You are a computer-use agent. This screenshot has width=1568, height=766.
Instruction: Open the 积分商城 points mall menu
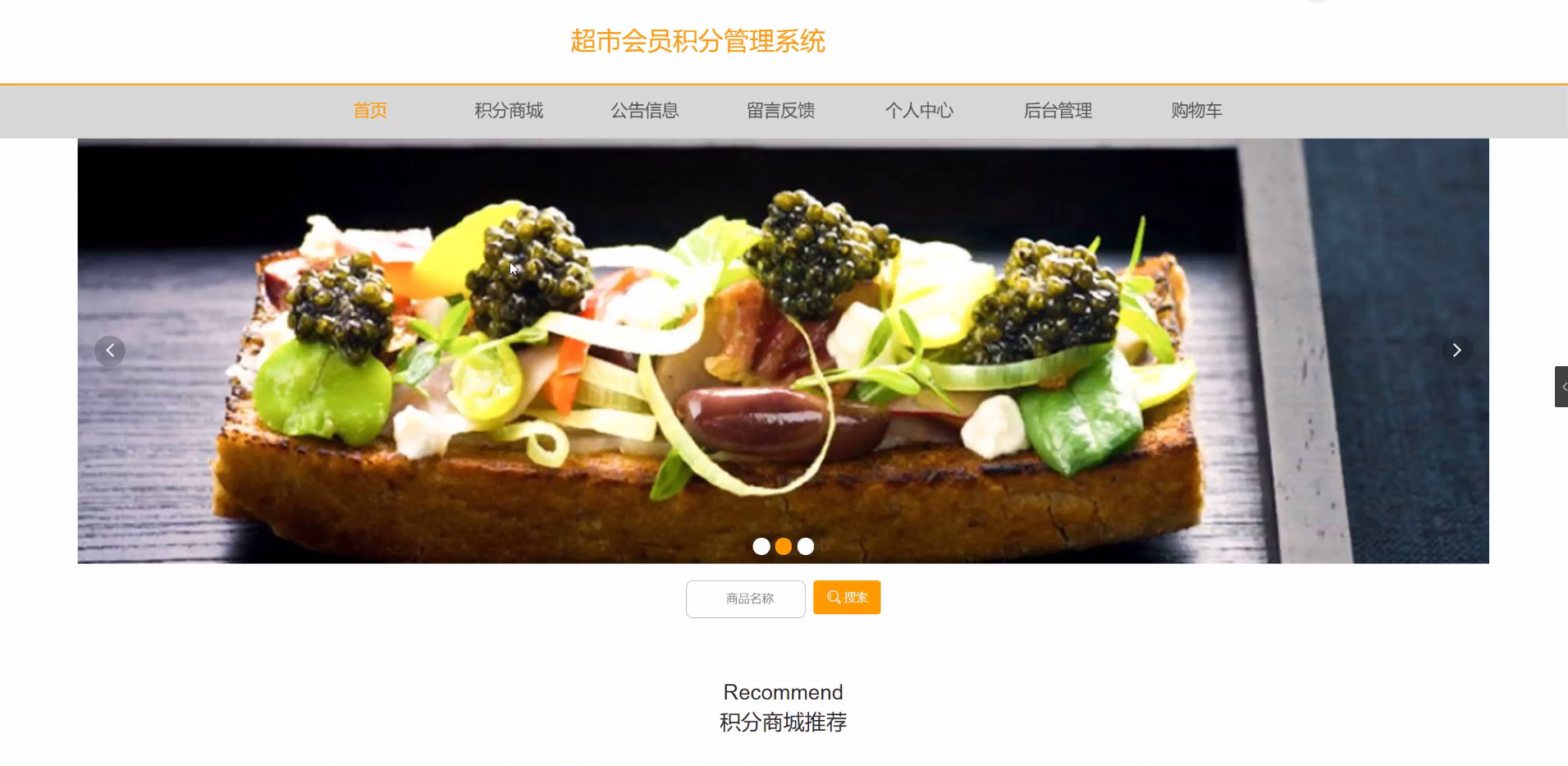click(509, 110)
